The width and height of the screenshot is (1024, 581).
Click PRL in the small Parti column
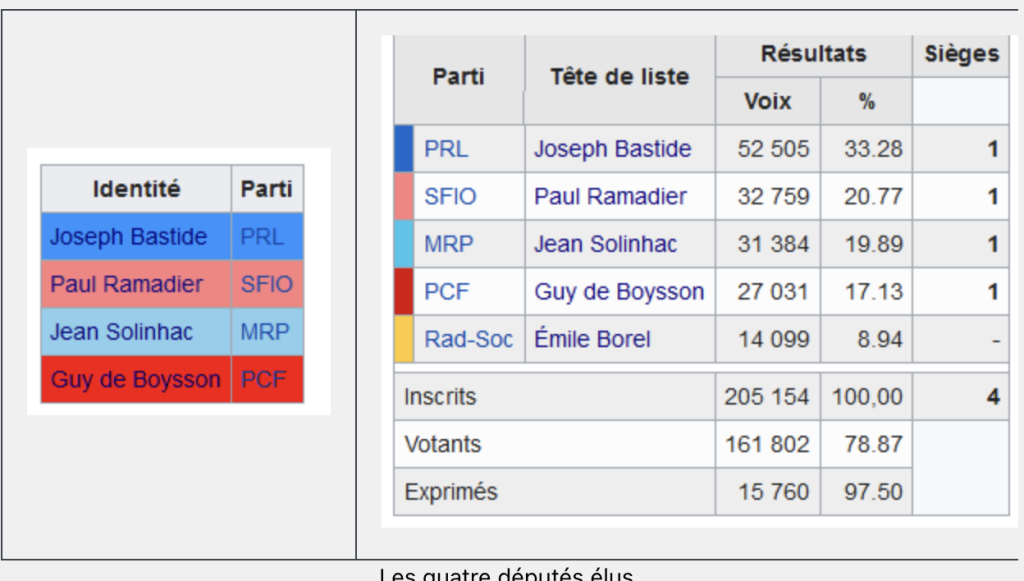tap(262, 236)
